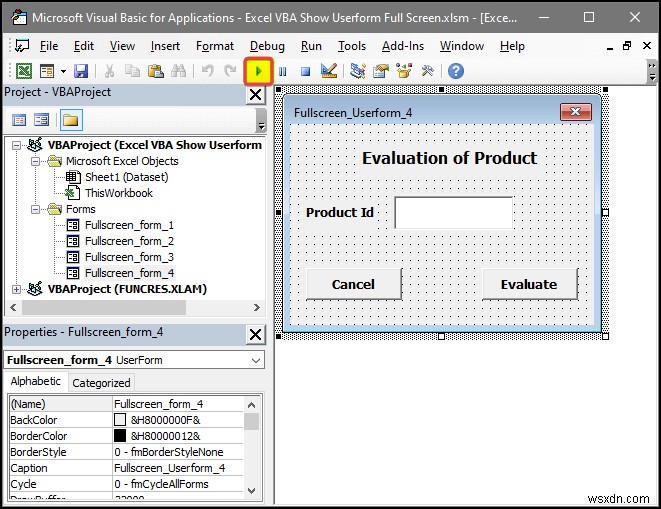Image resolution: width=661 pixels, height=509 pixels.
Task: Close the Properties - Fullscreen_form_4 panel
Action: coord(255,335)
